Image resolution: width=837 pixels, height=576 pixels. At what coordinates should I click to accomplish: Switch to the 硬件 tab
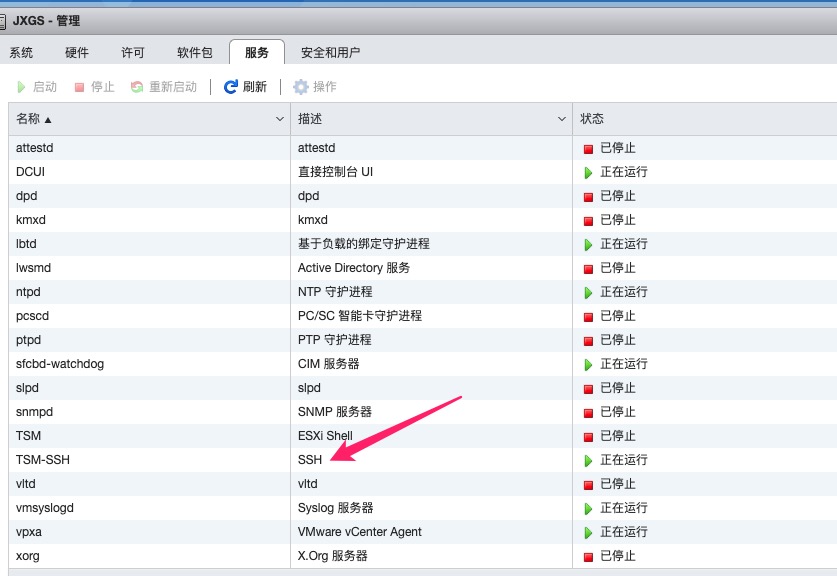click(77, 52)
